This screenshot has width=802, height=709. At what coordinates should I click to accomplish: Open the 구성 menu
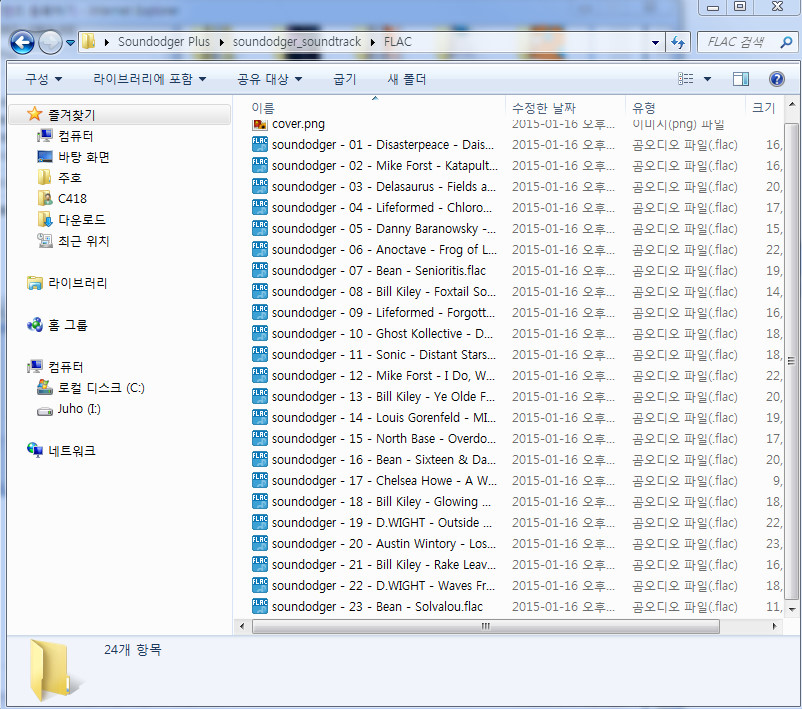click(43, 79)
